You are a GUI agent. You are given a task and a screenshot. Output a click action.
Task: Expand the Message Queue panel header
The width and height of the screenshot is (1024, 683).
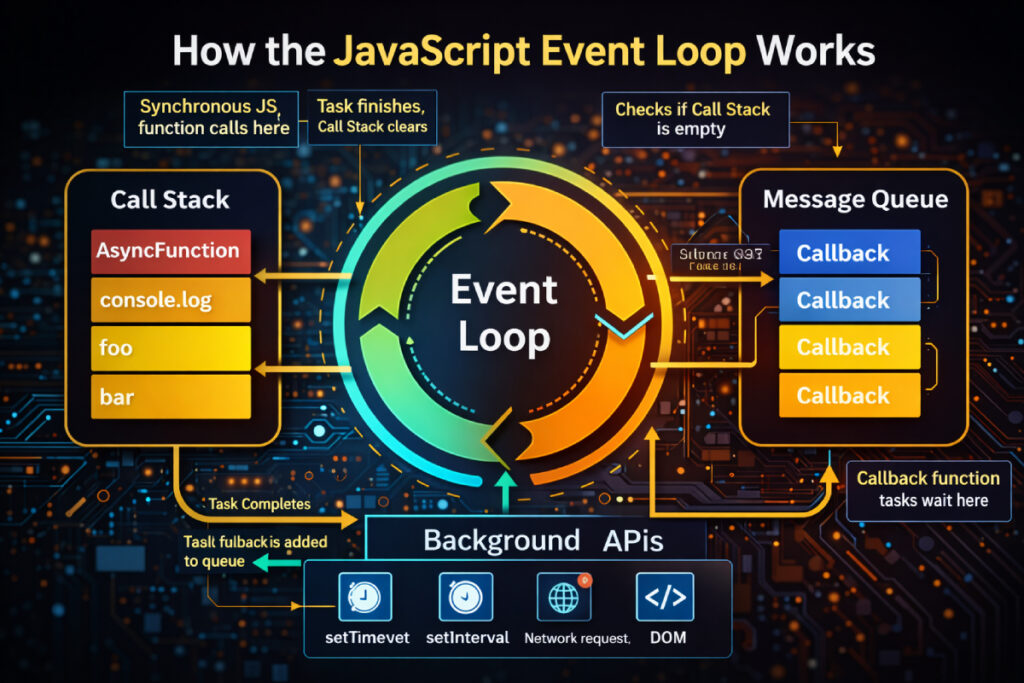pyautogui.click(x=856, y=199)
